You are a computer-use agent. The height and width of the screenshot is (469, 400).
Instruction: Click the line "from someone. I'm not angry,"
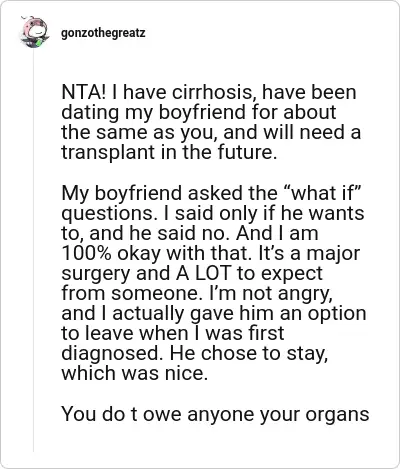point(197,294)
